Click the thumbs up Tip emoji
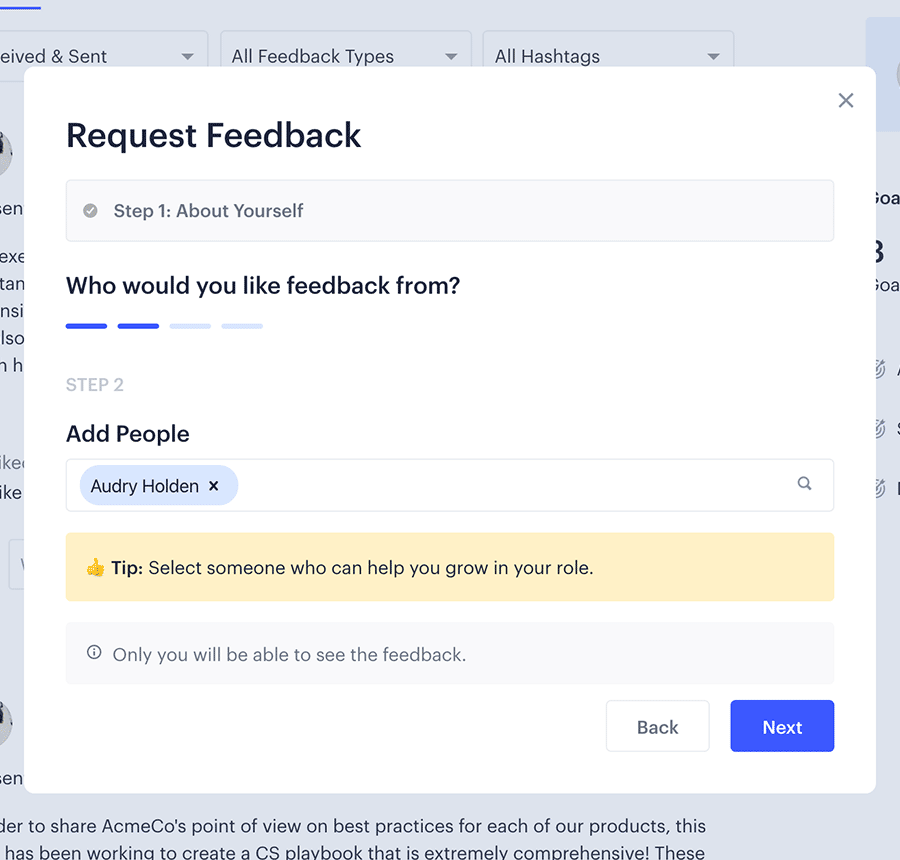 click(x=95, y=567)
